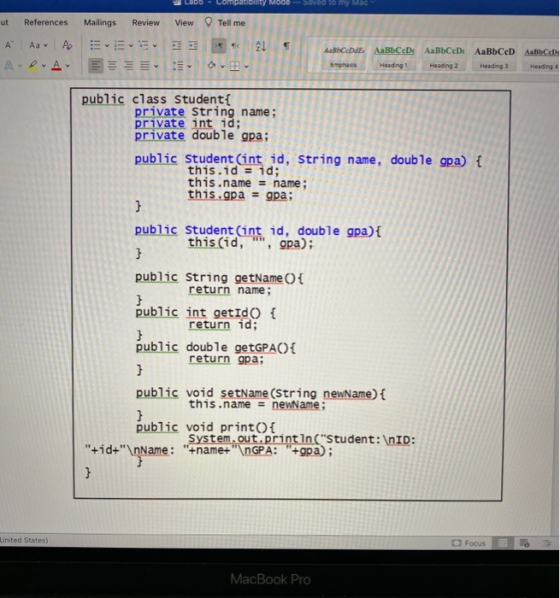Image resolution: width=560 pixels, height=598 pixels.
Task: Click the line 'private String name;'
Action: [x=205, y=112]
